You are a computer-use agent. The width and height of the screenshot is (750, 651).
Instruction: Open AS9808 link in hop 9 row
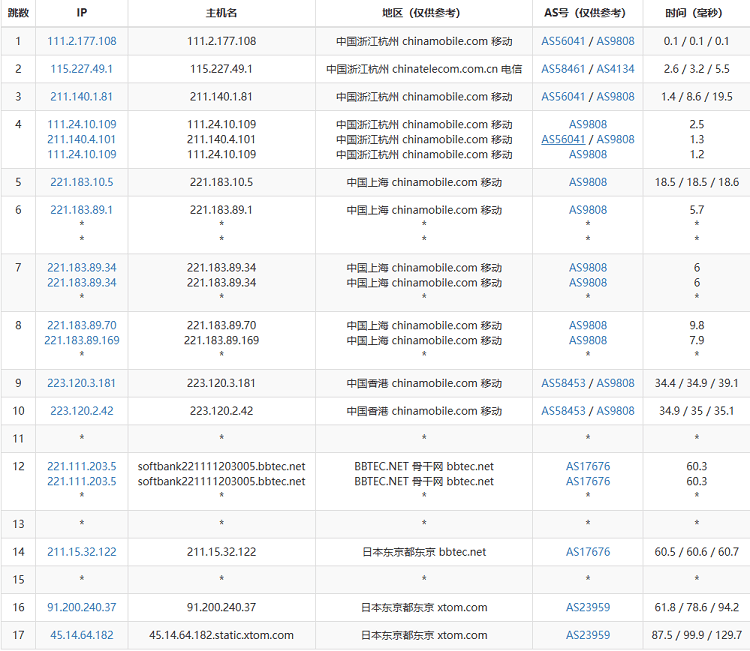(x=615, y=383)
